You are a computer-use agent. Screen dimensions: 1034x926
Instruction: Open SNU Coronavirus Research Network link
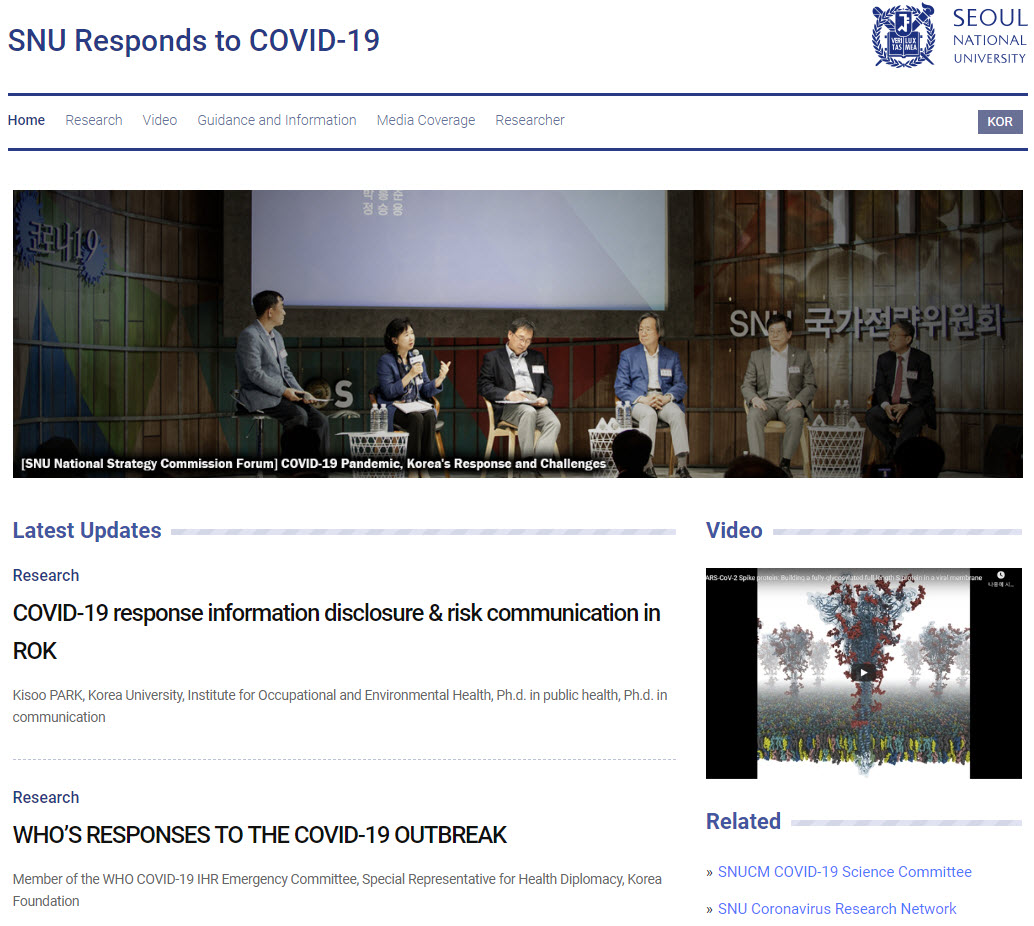click(837, 909)
